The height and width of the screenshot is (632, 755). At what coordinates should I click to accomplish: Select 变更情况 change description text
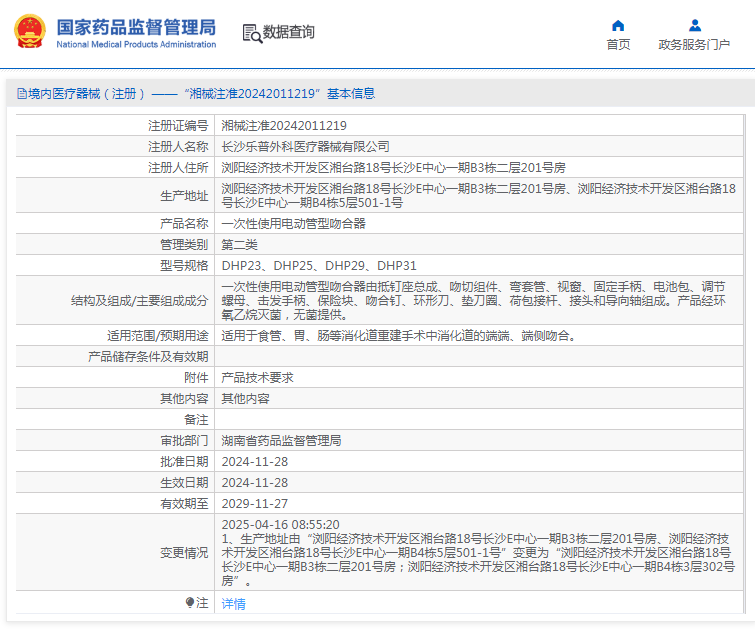[x=478, y=553]
